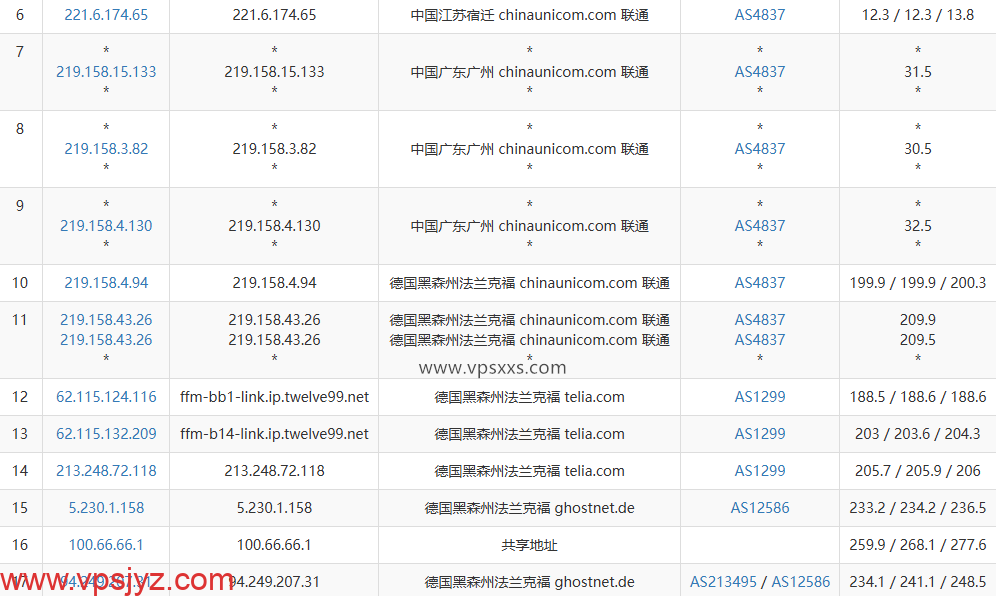The height and width of the screenshot is (596, 996).
Task: Open the blue 219.158.15.133 link in hop 7
Action: (106, 72)
